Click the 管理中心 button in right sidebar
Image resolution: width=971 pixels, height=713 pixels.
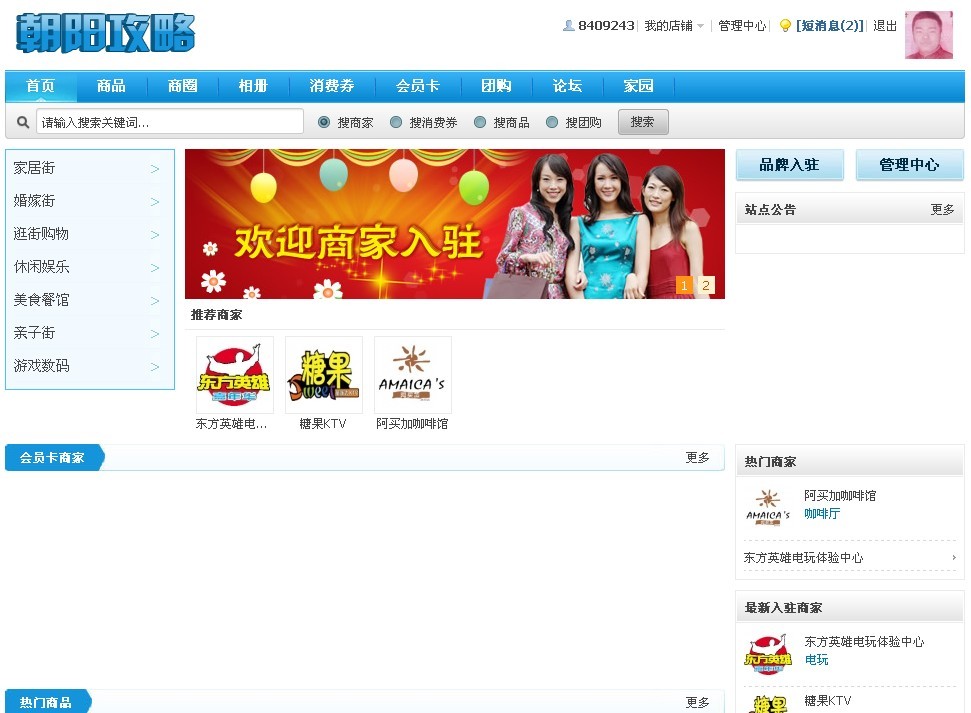[910, 165]
